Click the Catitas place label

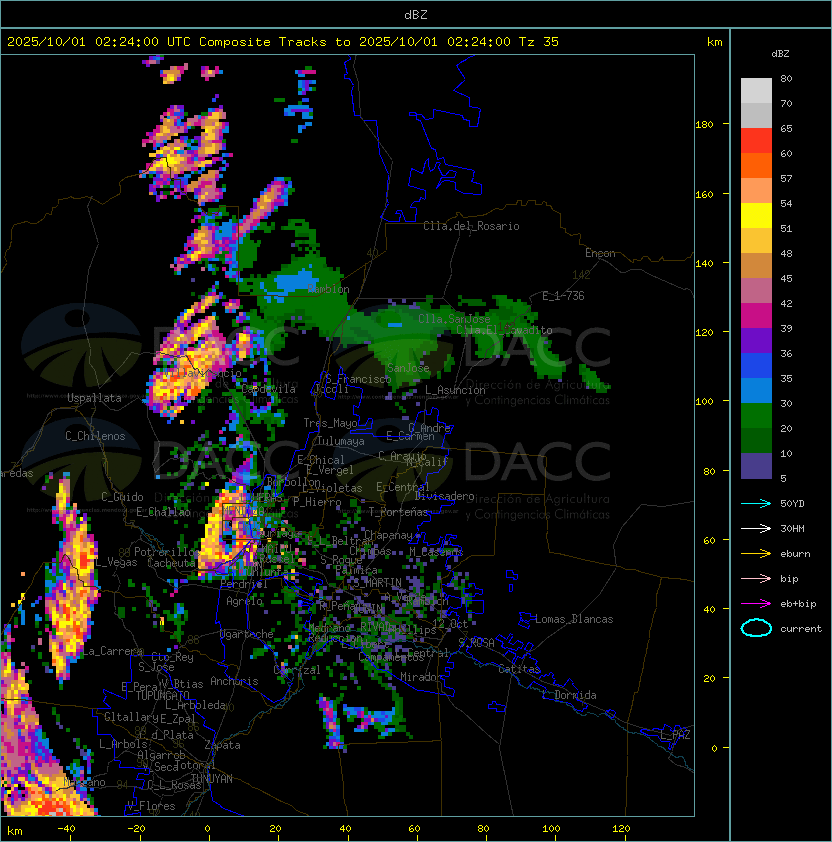519,670
